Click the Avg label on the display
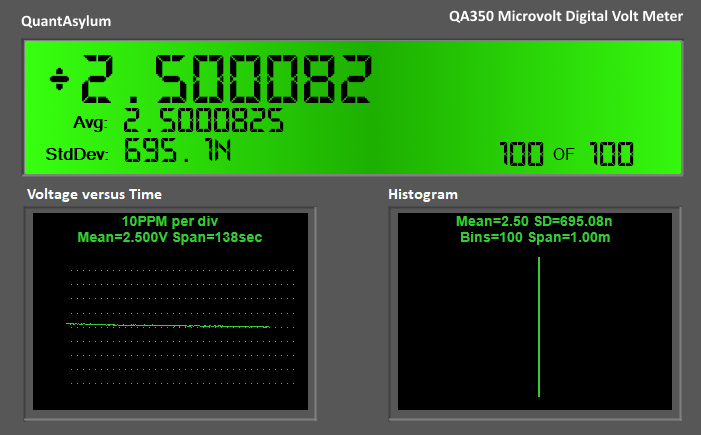701x435 pixels. [x=90, y=123]
